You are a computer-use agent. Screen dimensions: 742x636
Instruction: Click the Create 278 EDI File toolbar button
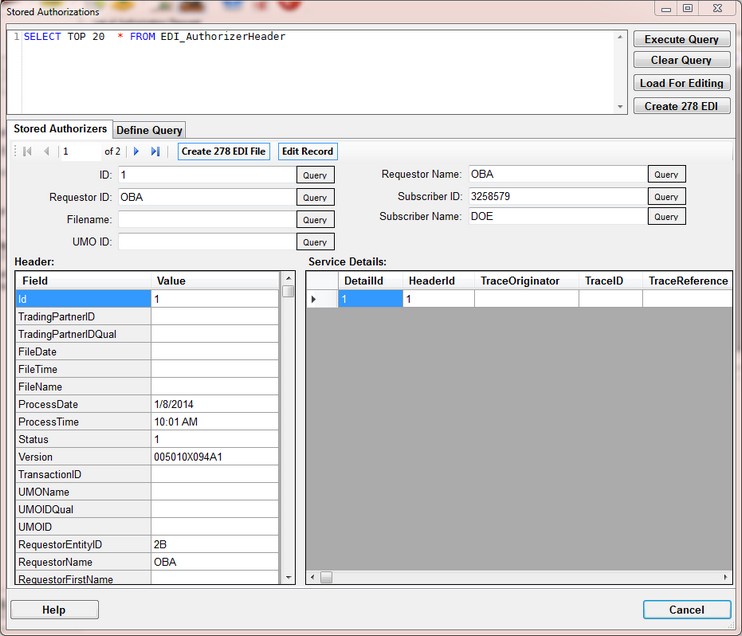224,151
